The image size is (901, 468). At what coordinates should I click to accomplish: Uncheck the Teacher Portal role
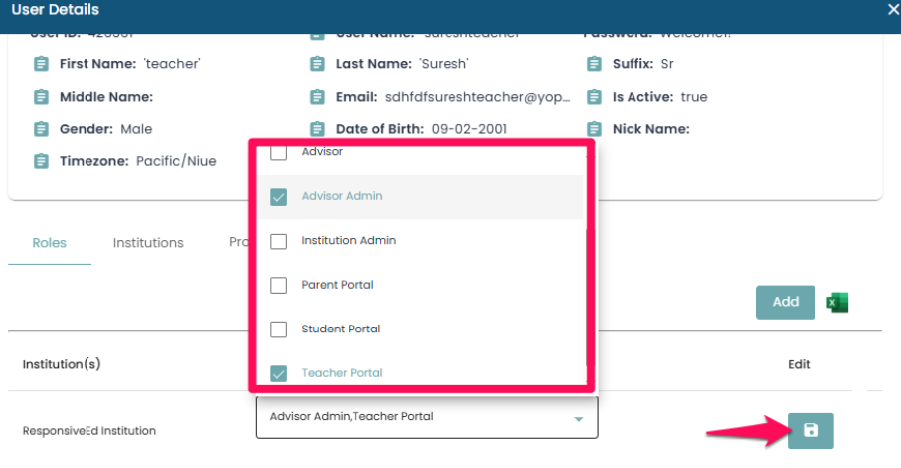tap(279, 373)
